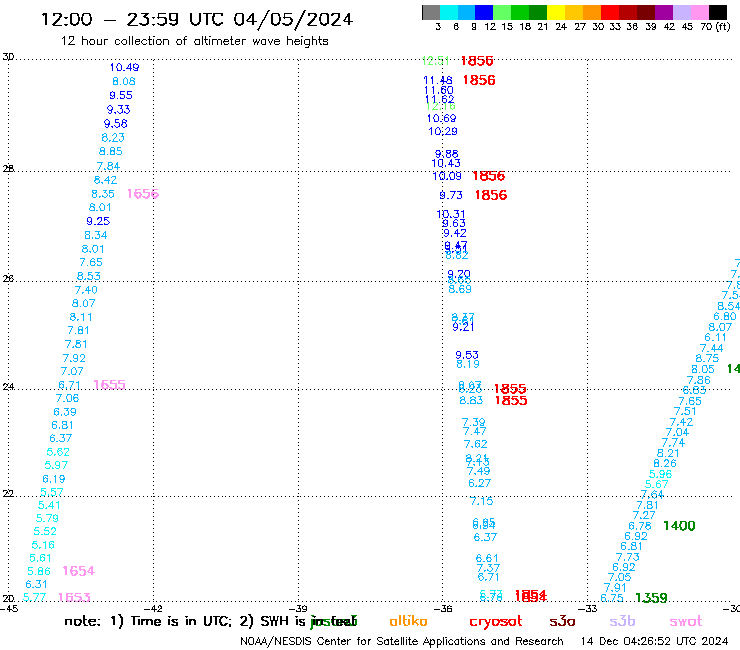Click the 7.92 wave height value

coord(74,358)
